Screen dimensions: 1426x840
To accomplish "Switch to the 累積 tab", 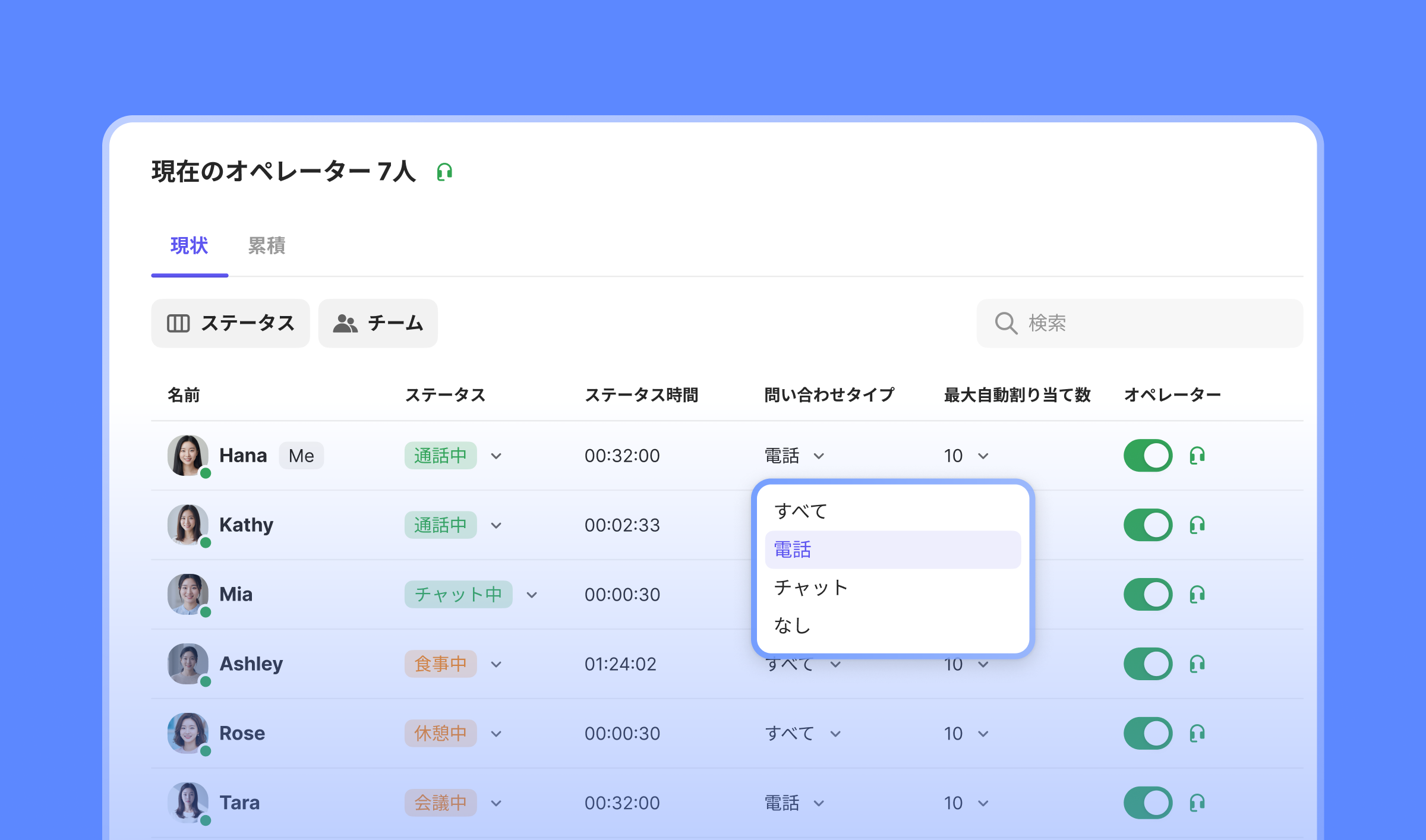I will [x=266, y=246].
